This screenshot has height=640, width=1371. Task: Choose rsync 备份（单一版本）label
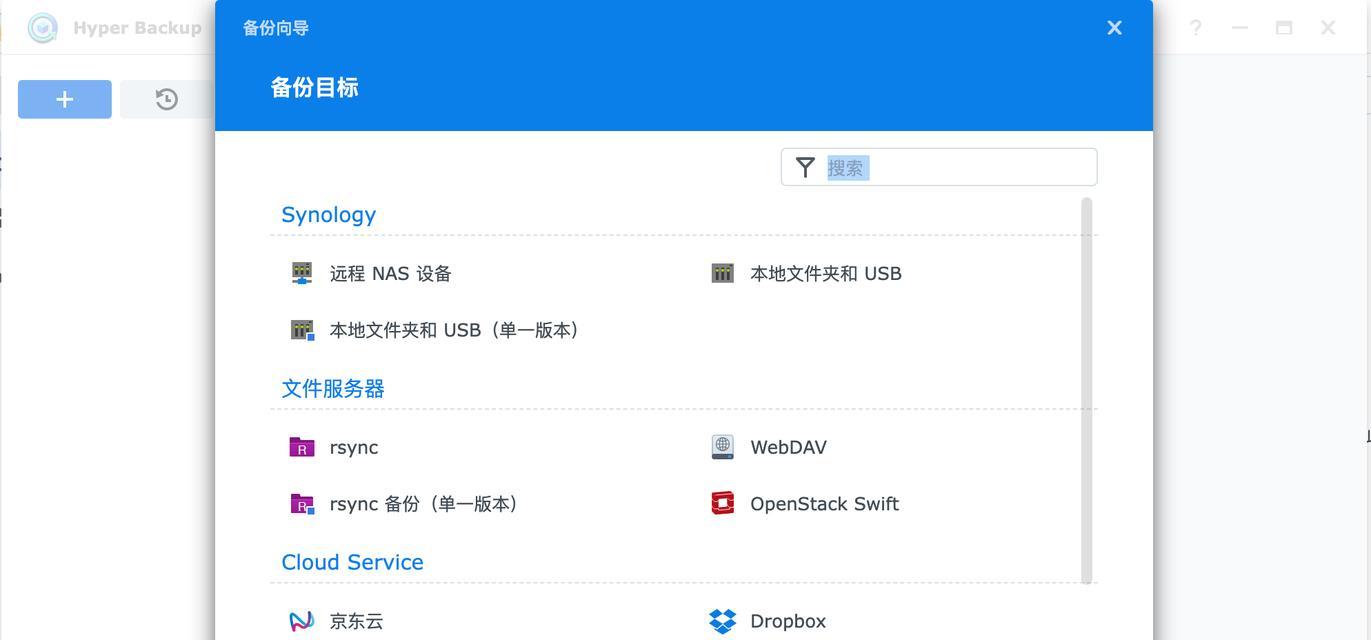tap(427, 504)
